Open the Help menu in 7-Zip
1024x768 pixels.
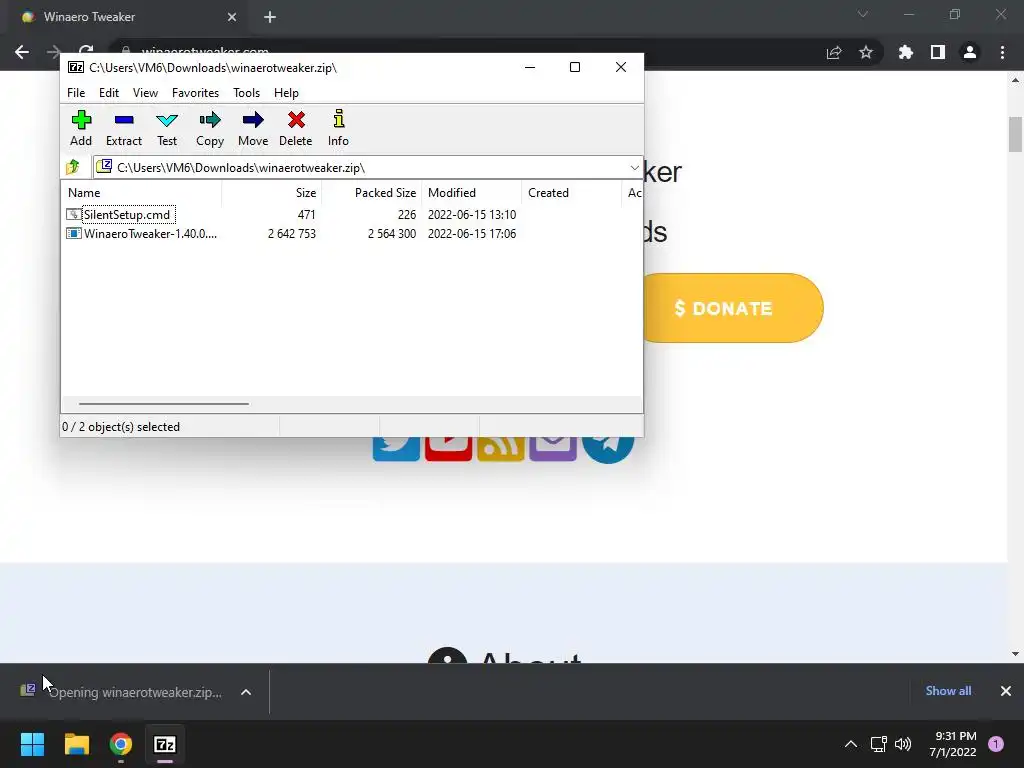[x=286, y=93]
